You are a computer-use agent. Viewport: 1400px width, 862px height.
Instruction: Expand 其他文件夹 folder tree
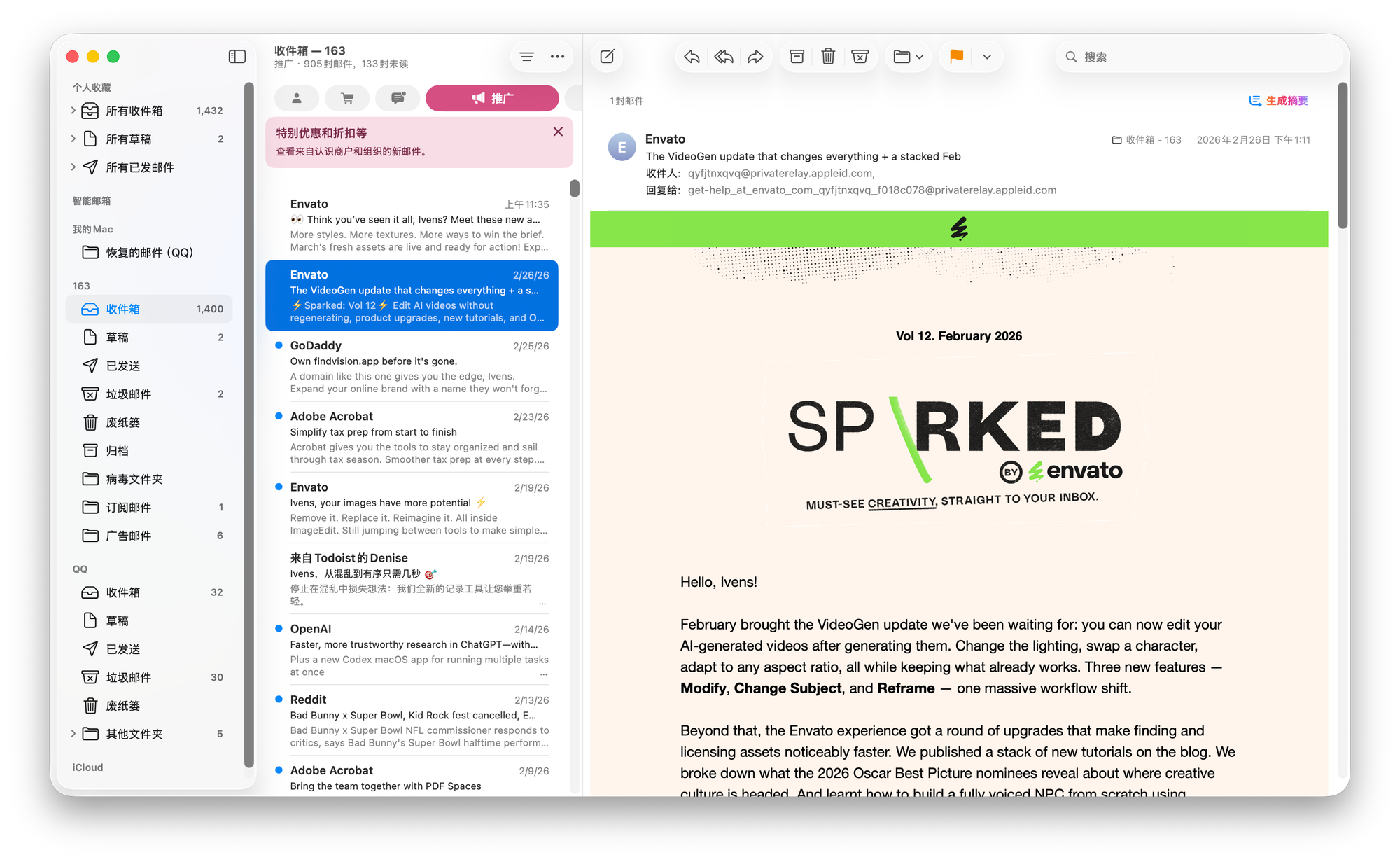(73, 734)
